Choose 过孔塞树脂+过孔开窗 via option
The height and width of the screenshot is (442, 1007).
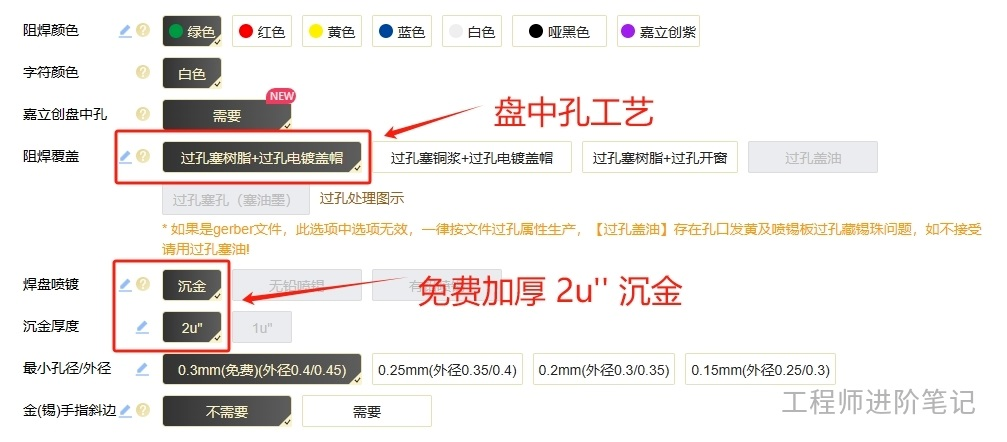click(x=660, y=157)
